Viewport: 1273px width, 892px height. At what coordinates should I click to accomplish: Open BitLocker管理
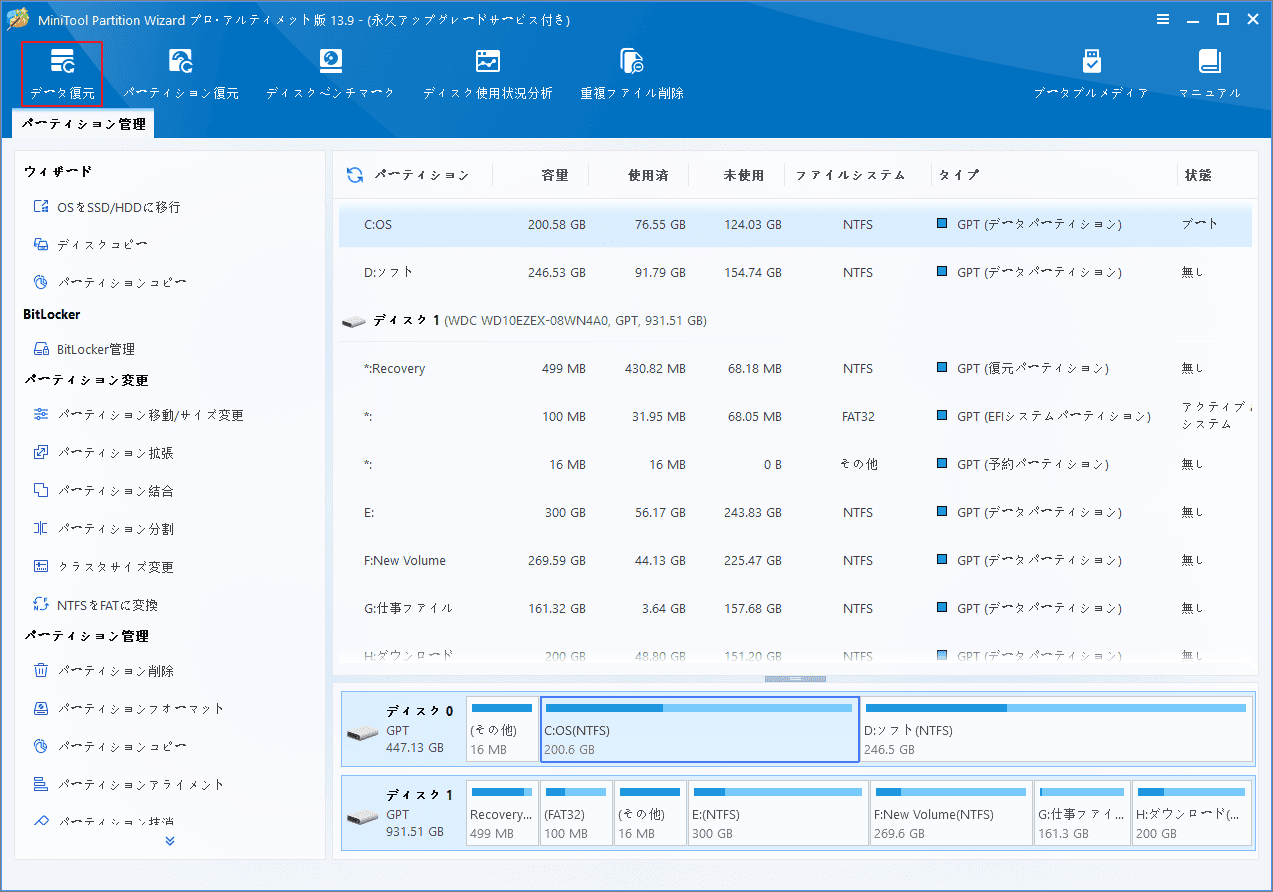84,349
